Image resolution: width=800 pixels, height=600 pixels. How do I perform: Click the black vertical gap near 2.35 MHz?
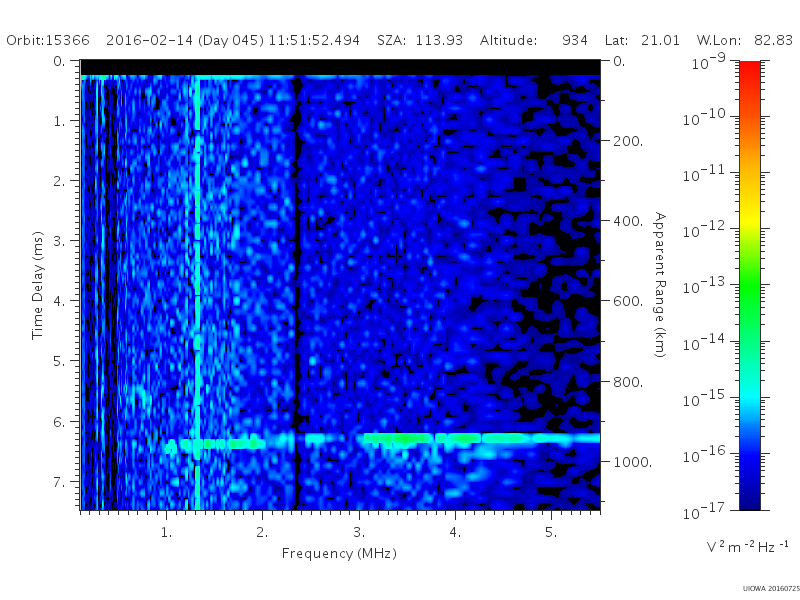pos(295,291)
